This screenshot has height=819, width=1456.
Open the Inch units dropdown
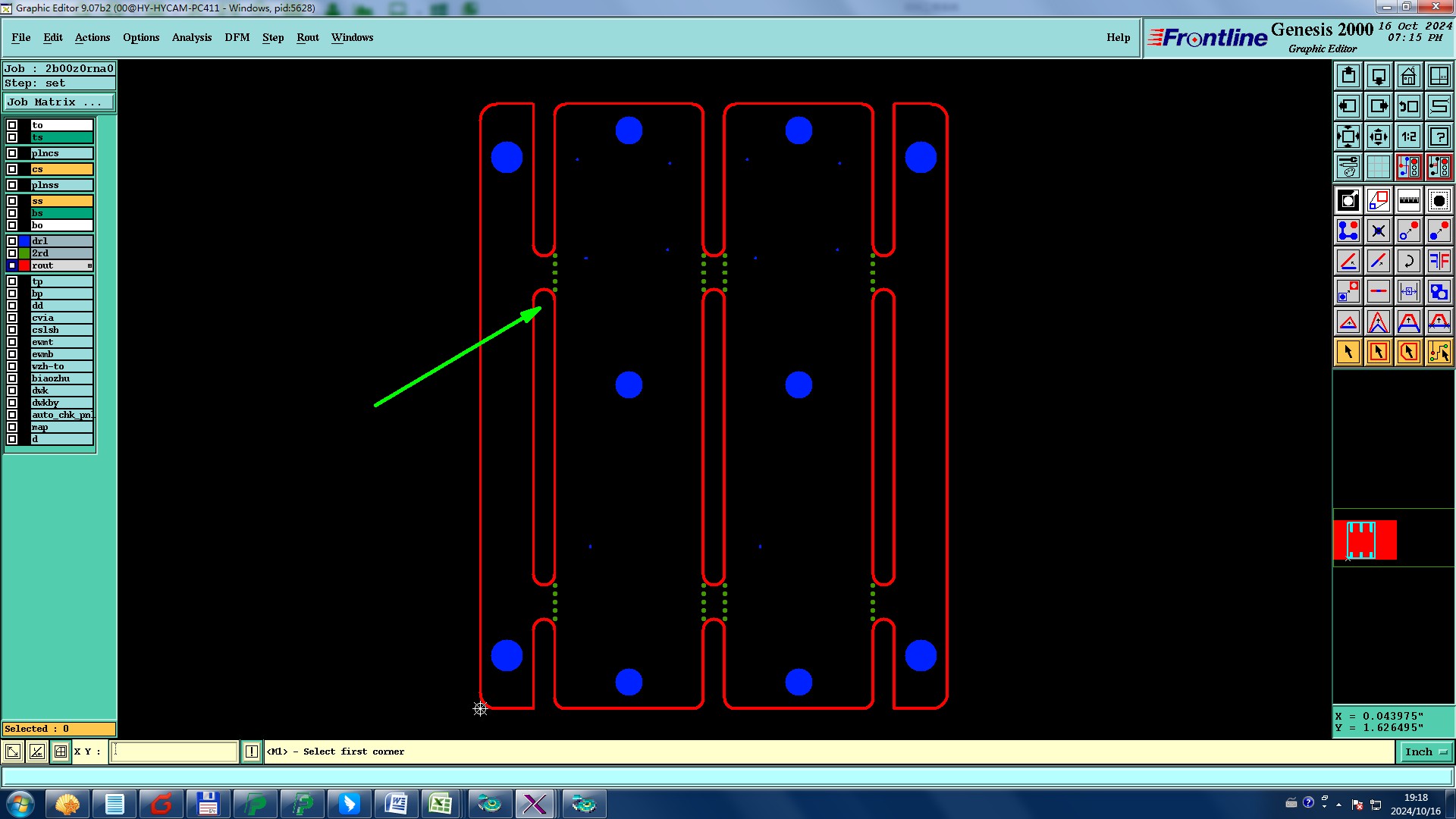click(1425, 752)
